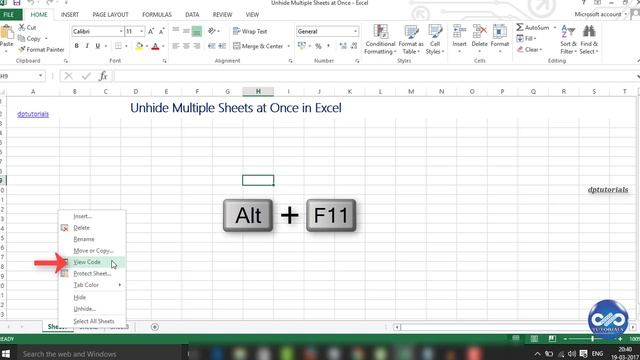Click the Delete cells button
The image size is (640, 360).
click(479, 39)
